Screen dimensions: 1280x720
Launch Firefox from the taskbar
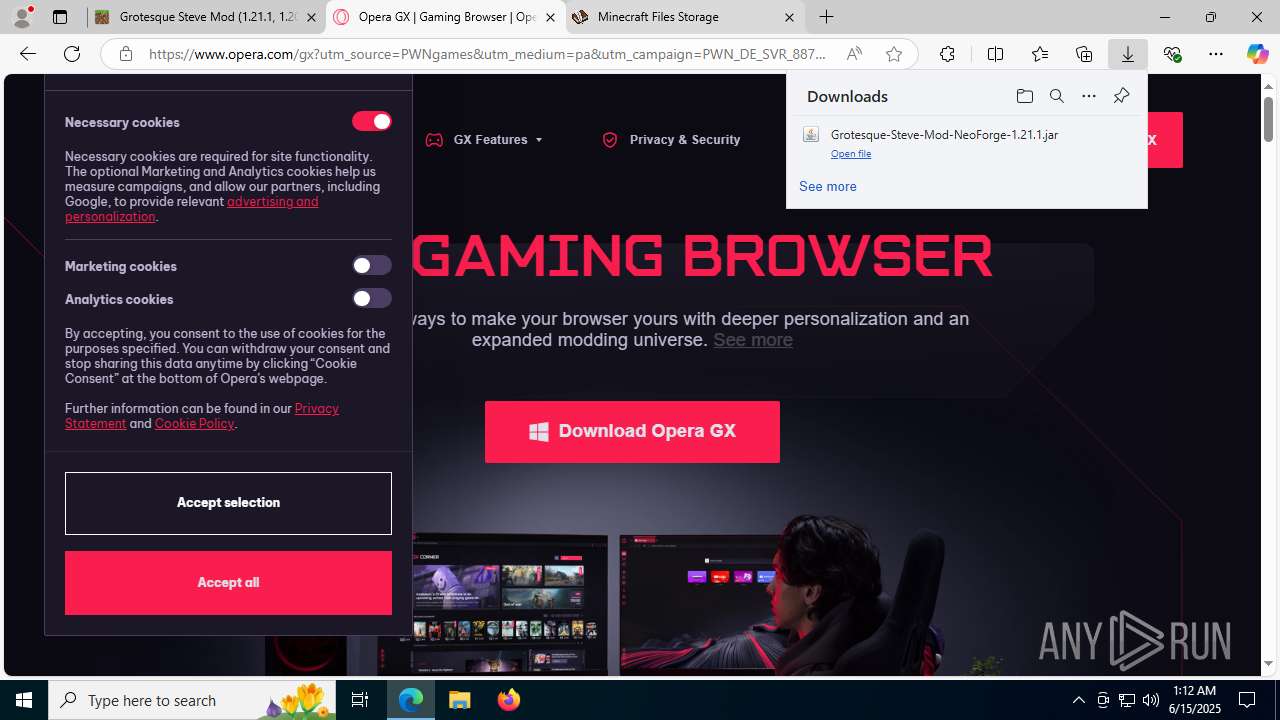pyautogui.click(x=509, y=700)
